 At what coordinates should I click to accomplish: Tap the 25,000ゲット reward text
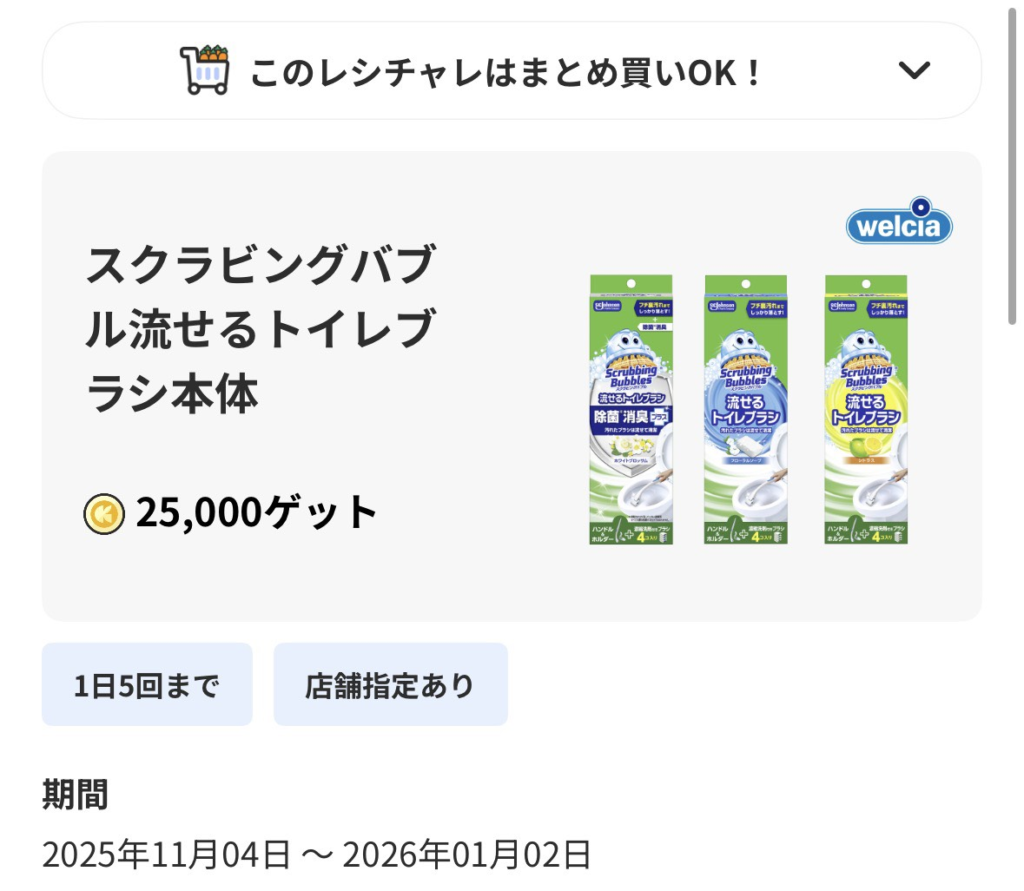coord(257,512)
